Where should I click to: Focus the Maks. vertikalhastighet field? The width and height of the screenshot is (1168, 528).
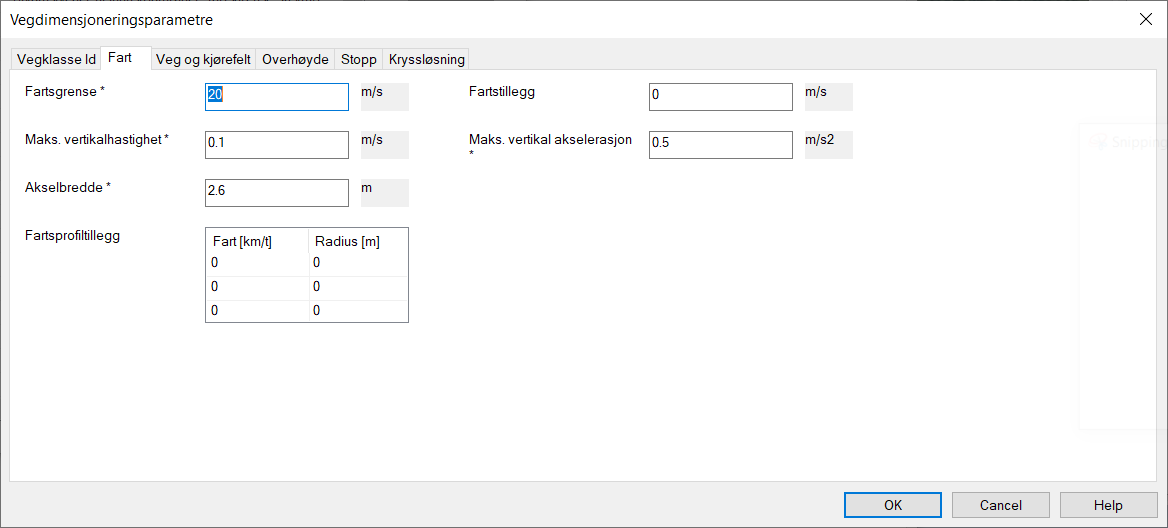276,144
